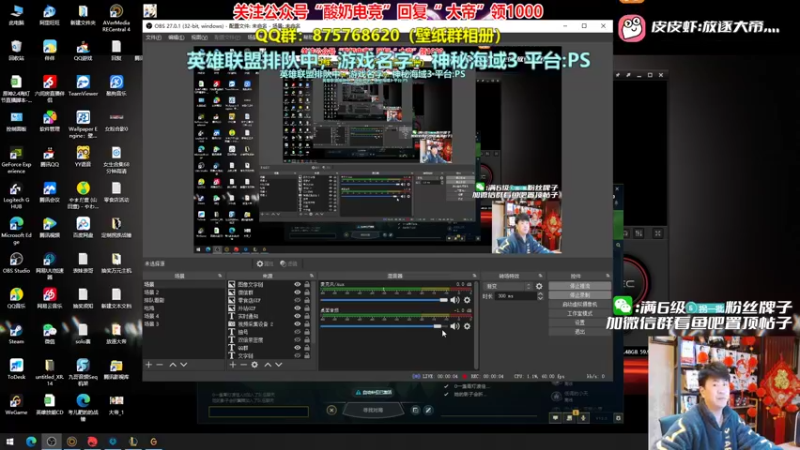800x450 pixels.
Task: Switch to Edge on the taskbar
Action: [31, 441]
